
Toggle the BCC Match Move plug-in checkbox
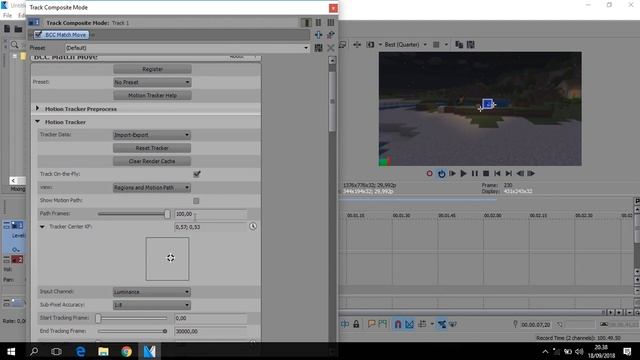(x=38, y=35)
